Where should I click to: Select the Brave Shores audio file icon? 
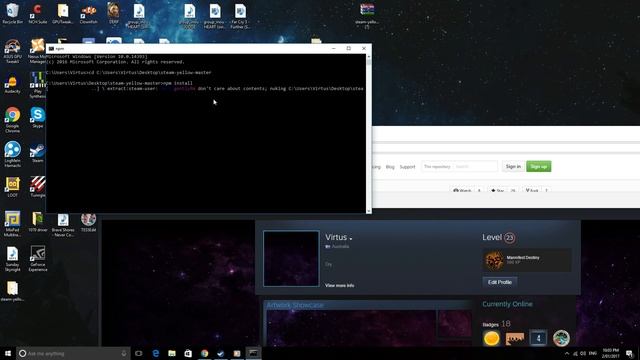[x=63, y=224]
